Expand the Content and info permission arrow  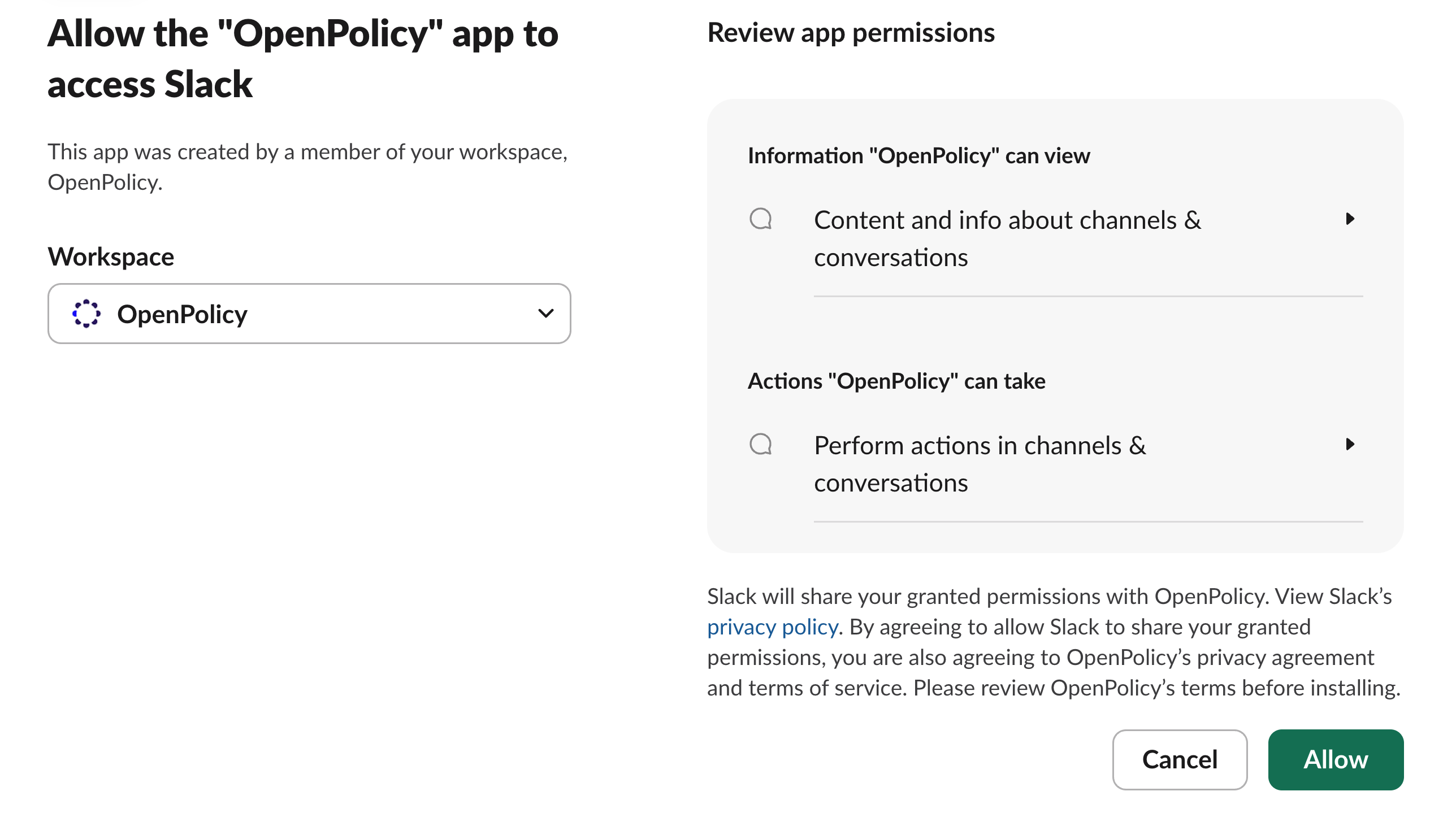click(x=1350, y=219)
